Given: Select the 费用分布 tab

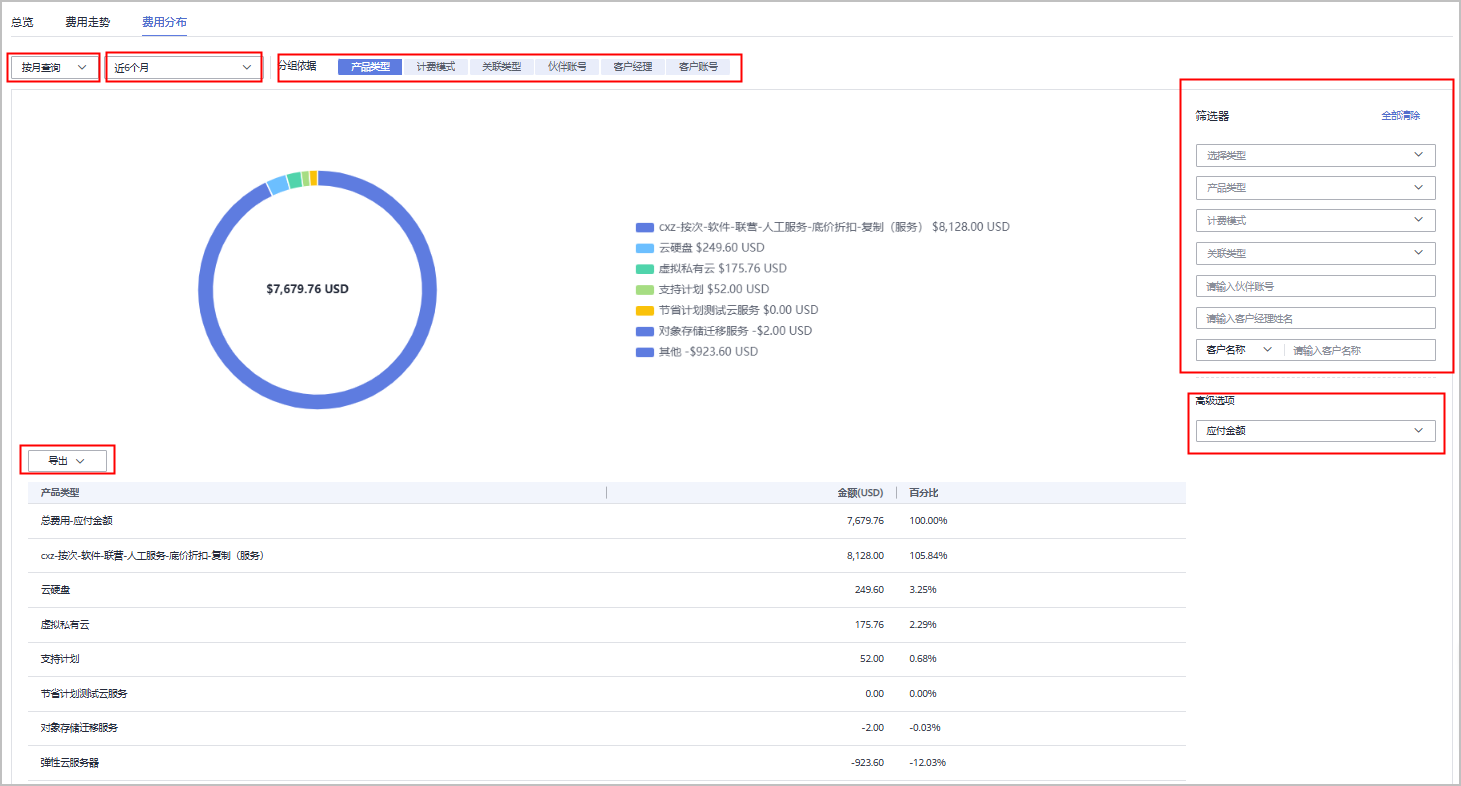Looking at the screenshot, I should click(164, 22).
